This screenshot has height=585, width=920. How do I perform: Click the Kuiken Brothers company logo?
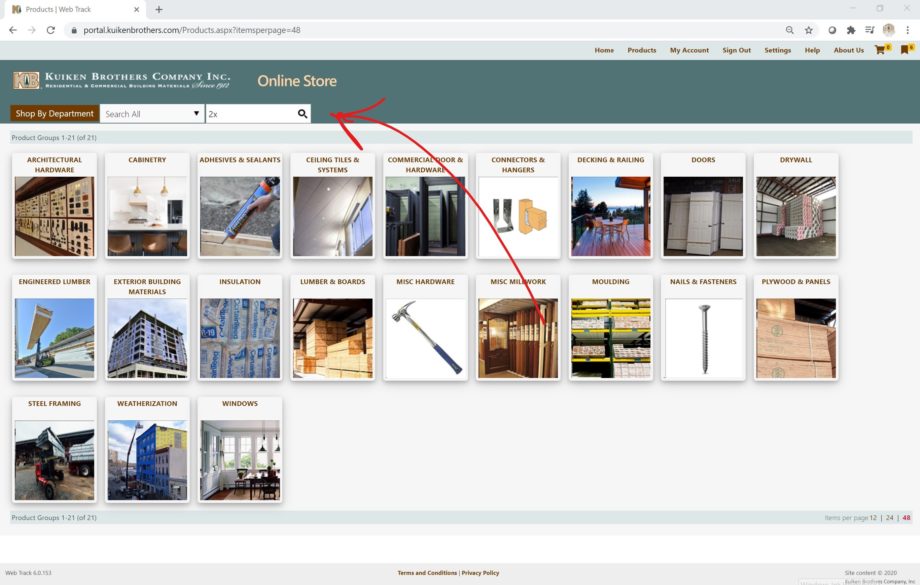click(x=121, y=80)
